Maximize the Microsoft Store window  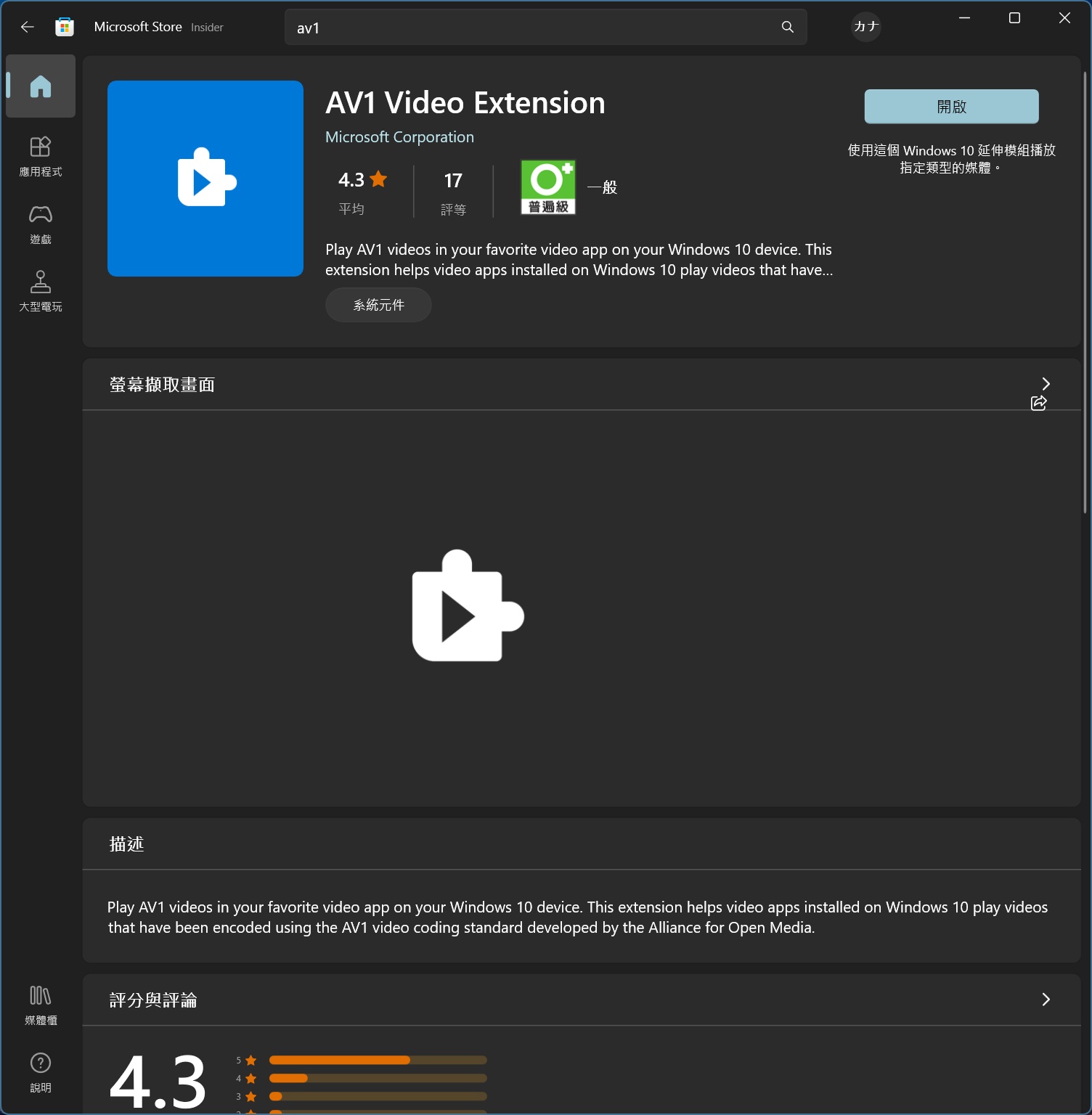(1014, 18)
